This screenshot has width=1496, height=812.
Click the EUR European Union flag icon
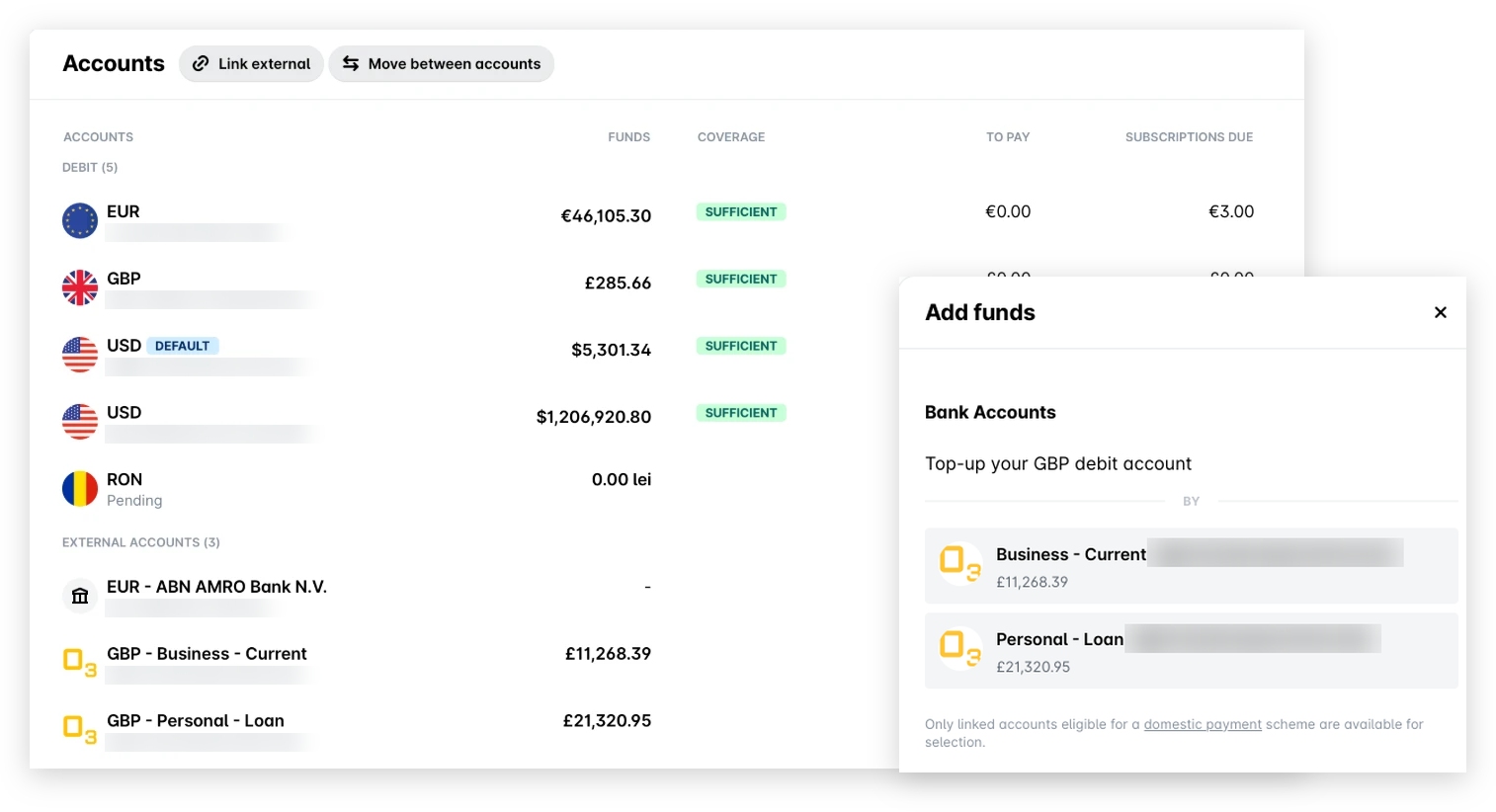(x=80, y=220)
